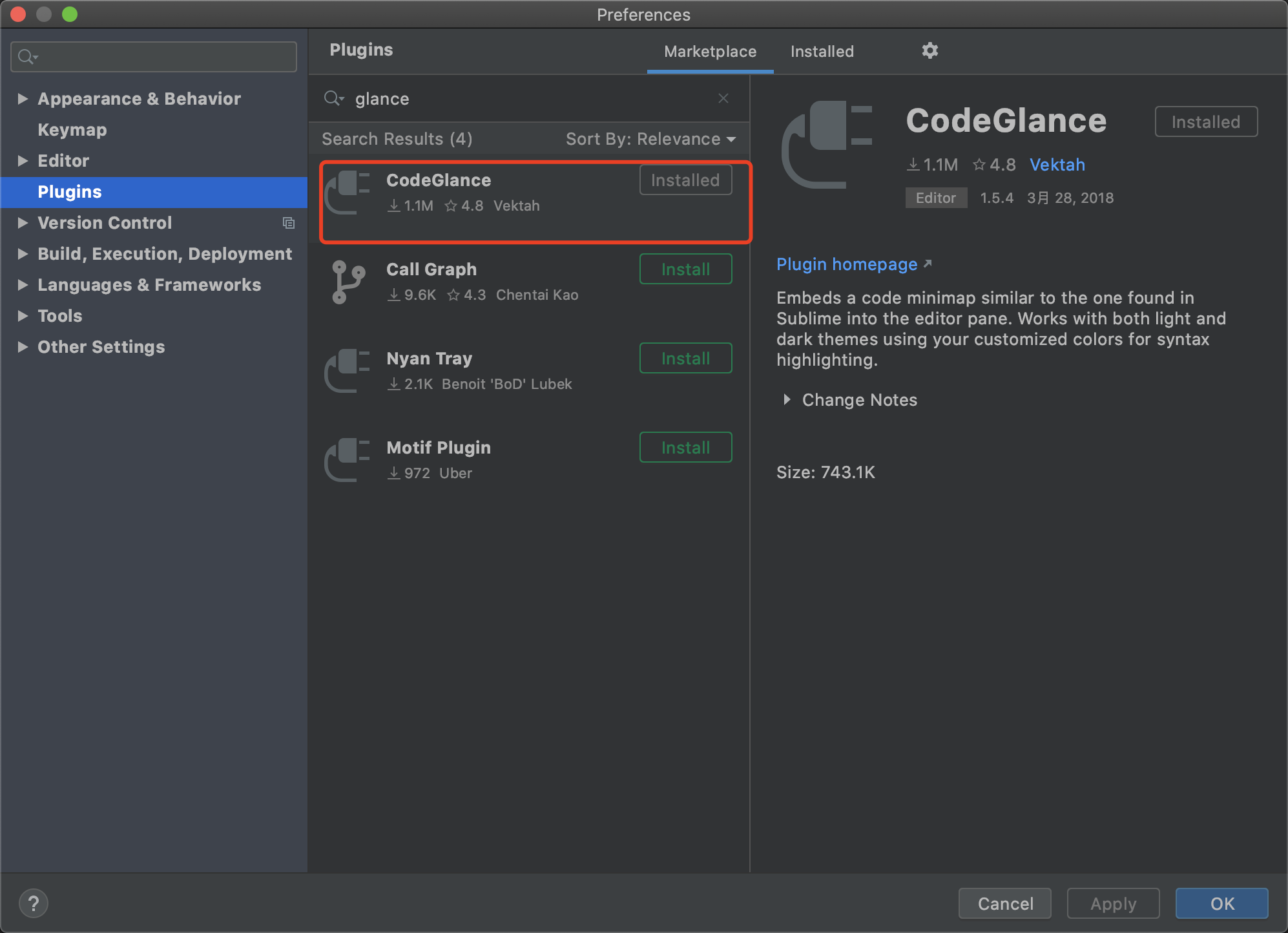This screenshot has width=1288, height=933.
Task: Click the Call Graph plugin icon
Action: 348,282
